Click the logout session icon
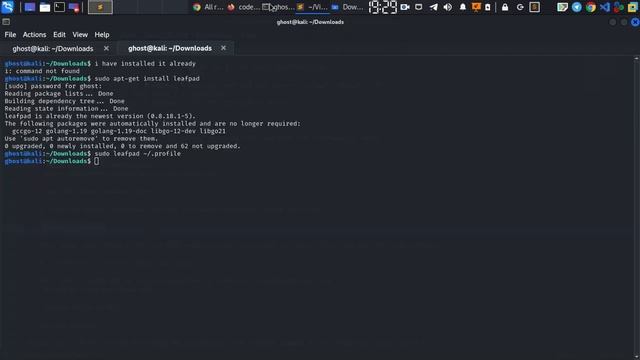 click(520, 7)
